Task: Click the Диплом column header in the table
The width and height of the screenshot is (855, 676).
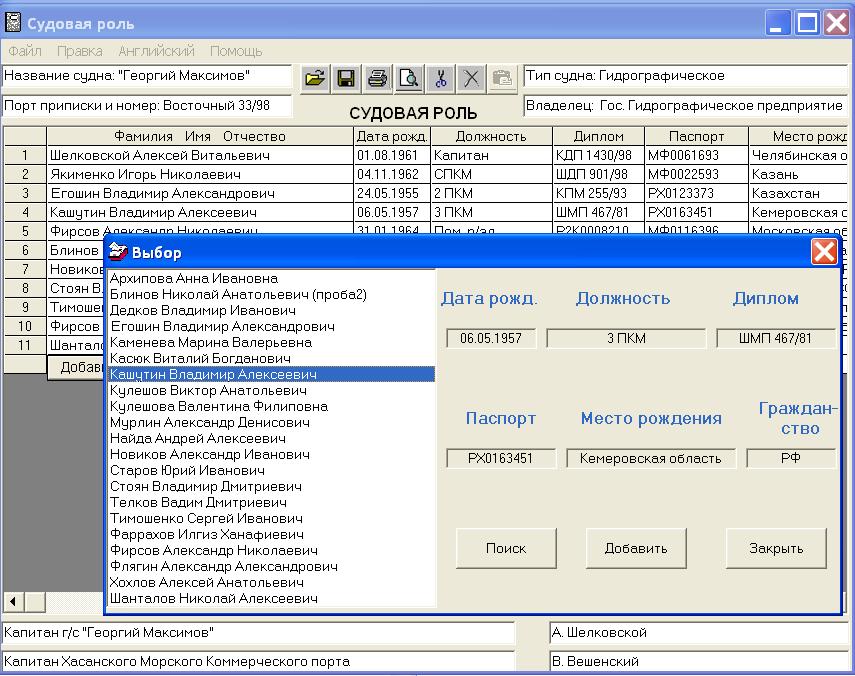Action: [x=598, y=136]
